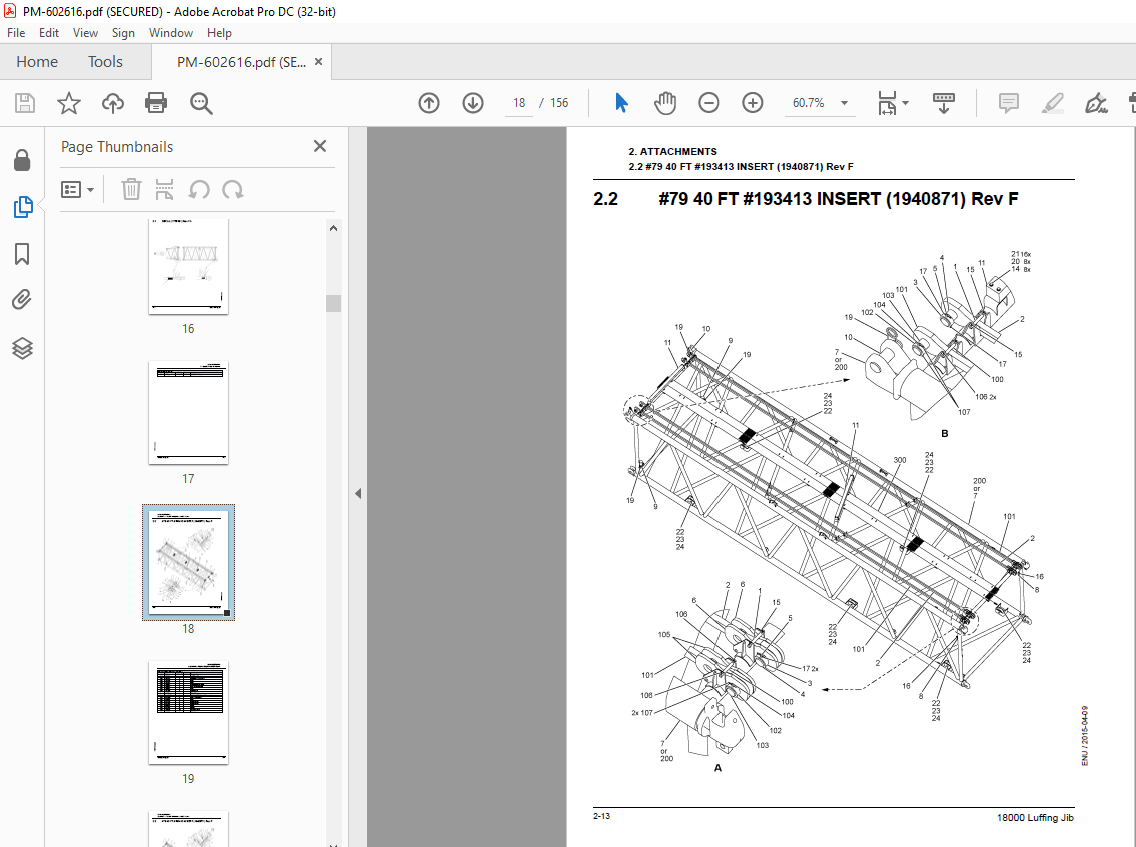Screen dimensions: 1136x847
Task: Click the Fit page width icon
Action: (x=888, y=103)
